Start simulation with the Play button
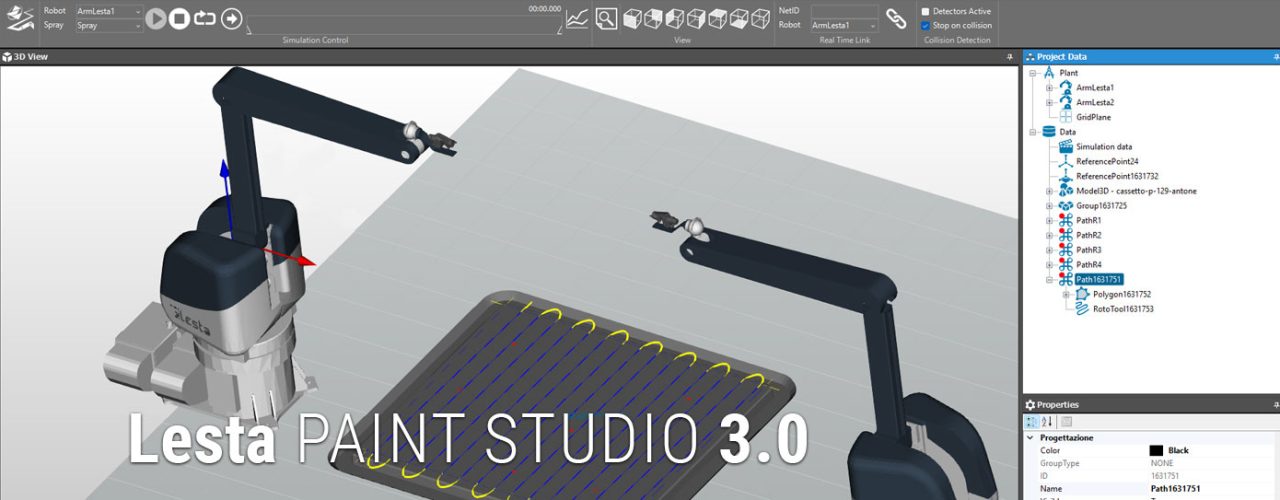Screen dimensions: 1280x500 (156, 18)
